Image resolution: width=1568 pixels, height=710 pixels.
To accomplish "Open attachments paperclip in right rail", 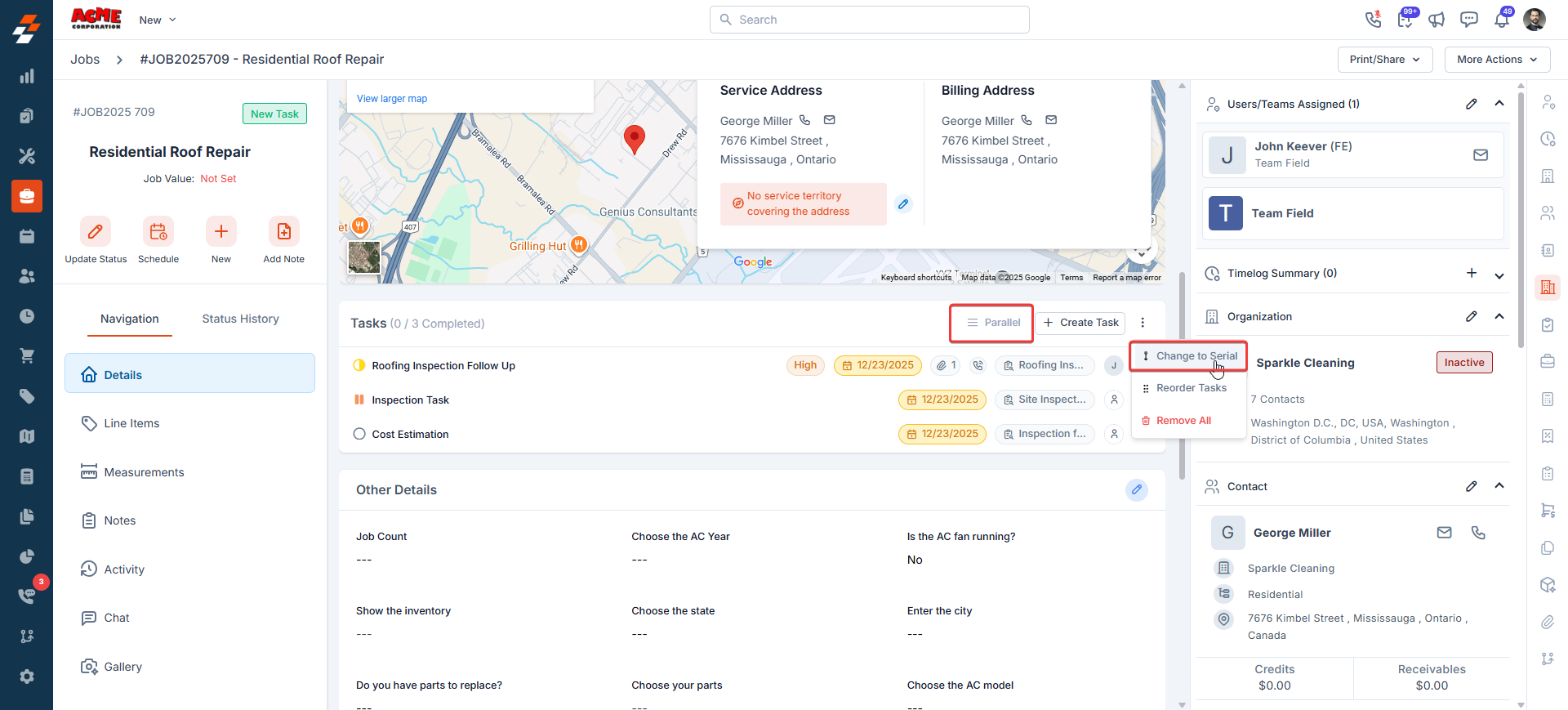I will pyautogui.click(x=1548, y=623).
